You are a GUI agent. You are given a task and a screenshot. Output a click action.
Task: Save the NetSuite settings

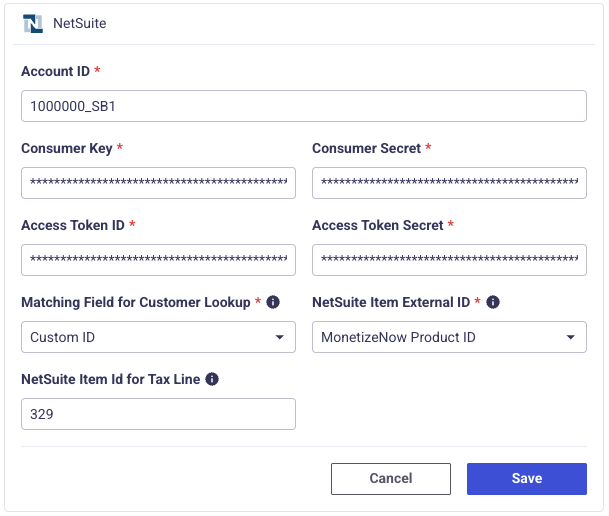[x=527, y=479]
